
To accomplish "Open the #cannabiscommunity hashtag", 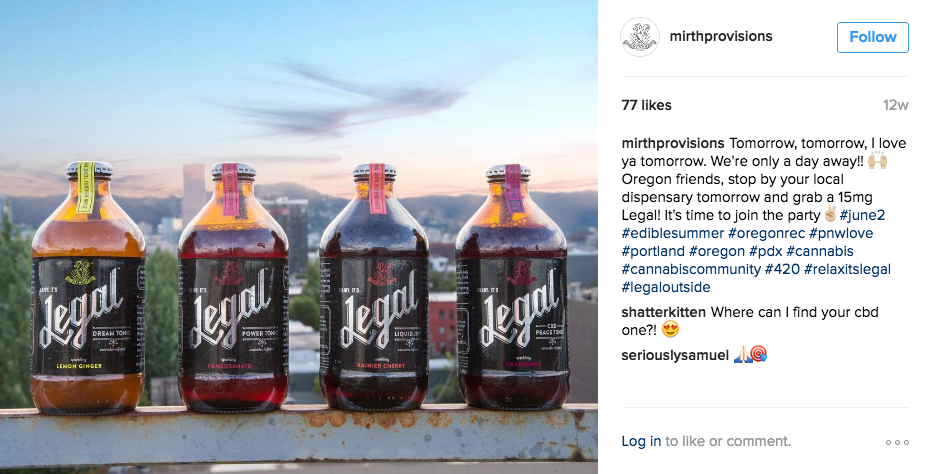I will click(x=691, y=270).
